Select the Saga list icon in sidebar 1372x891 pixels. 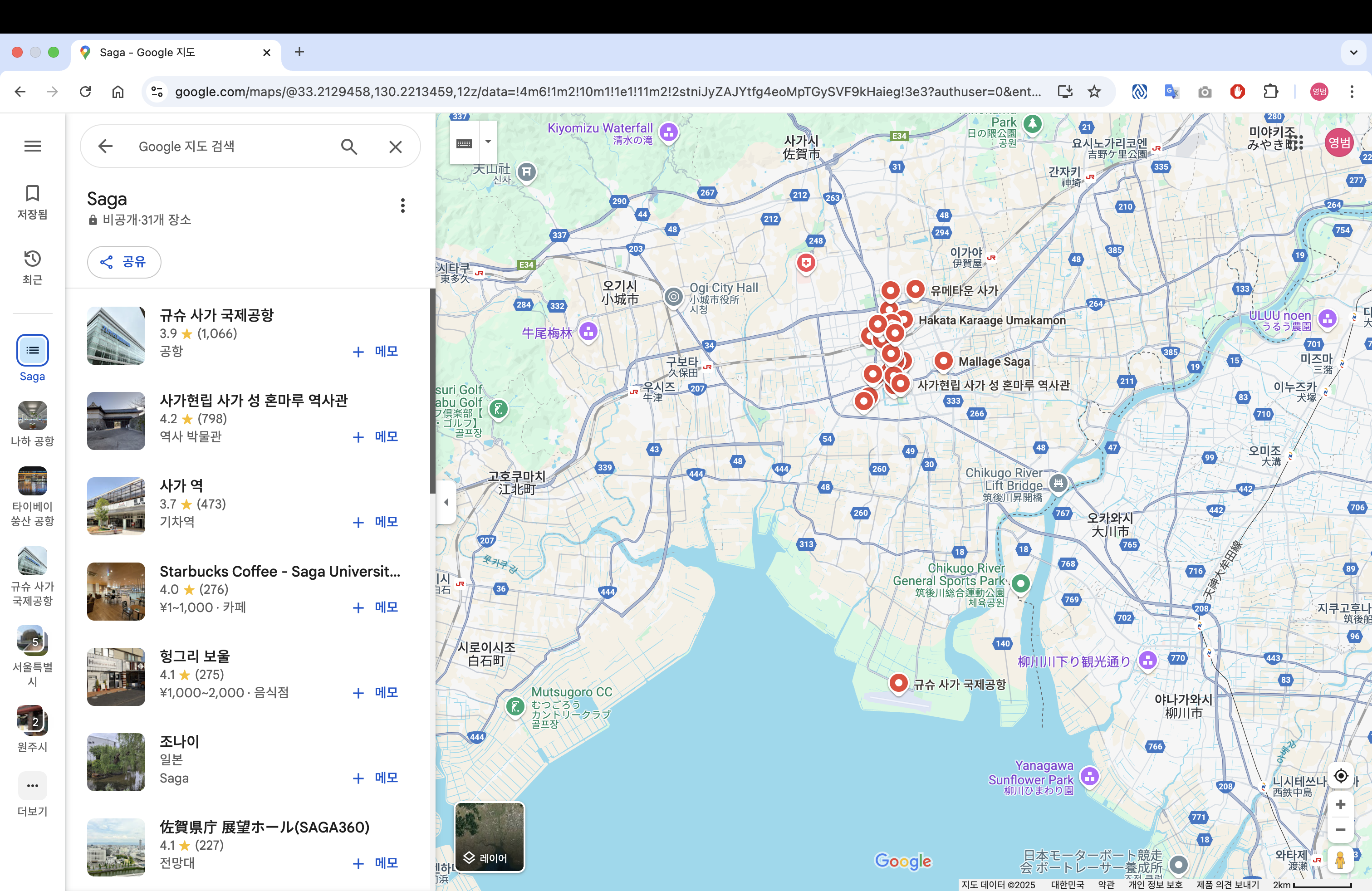click(x=32, y=350)
